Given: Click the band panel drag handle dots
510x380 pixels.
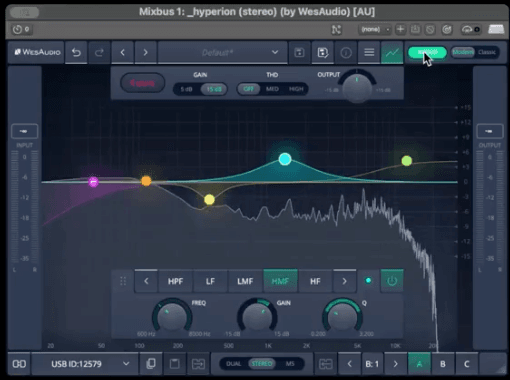Looking at the screenshot, I should point(123,281).
